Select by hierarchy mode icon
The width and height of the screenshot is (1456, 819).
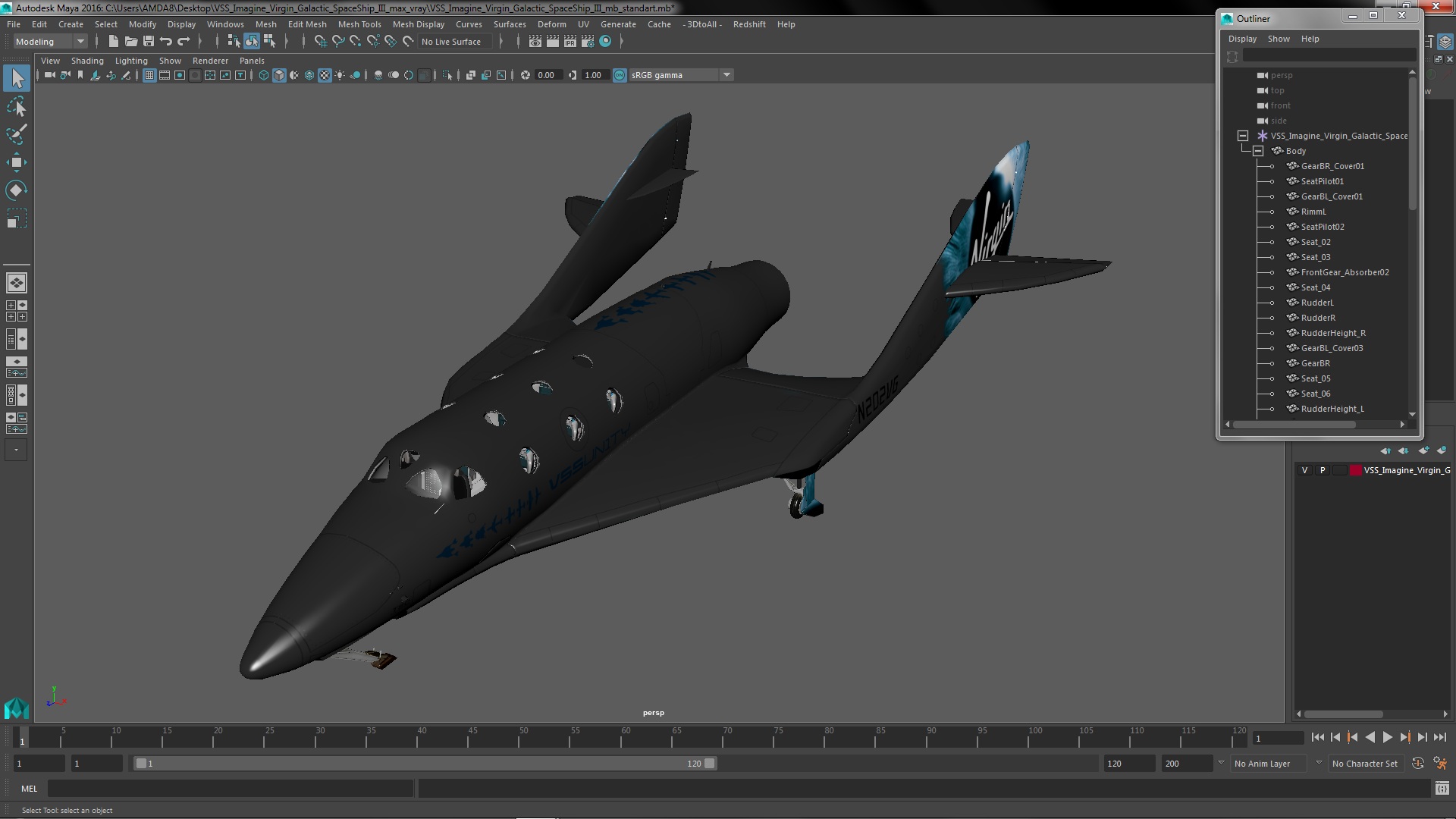point(234,42)
